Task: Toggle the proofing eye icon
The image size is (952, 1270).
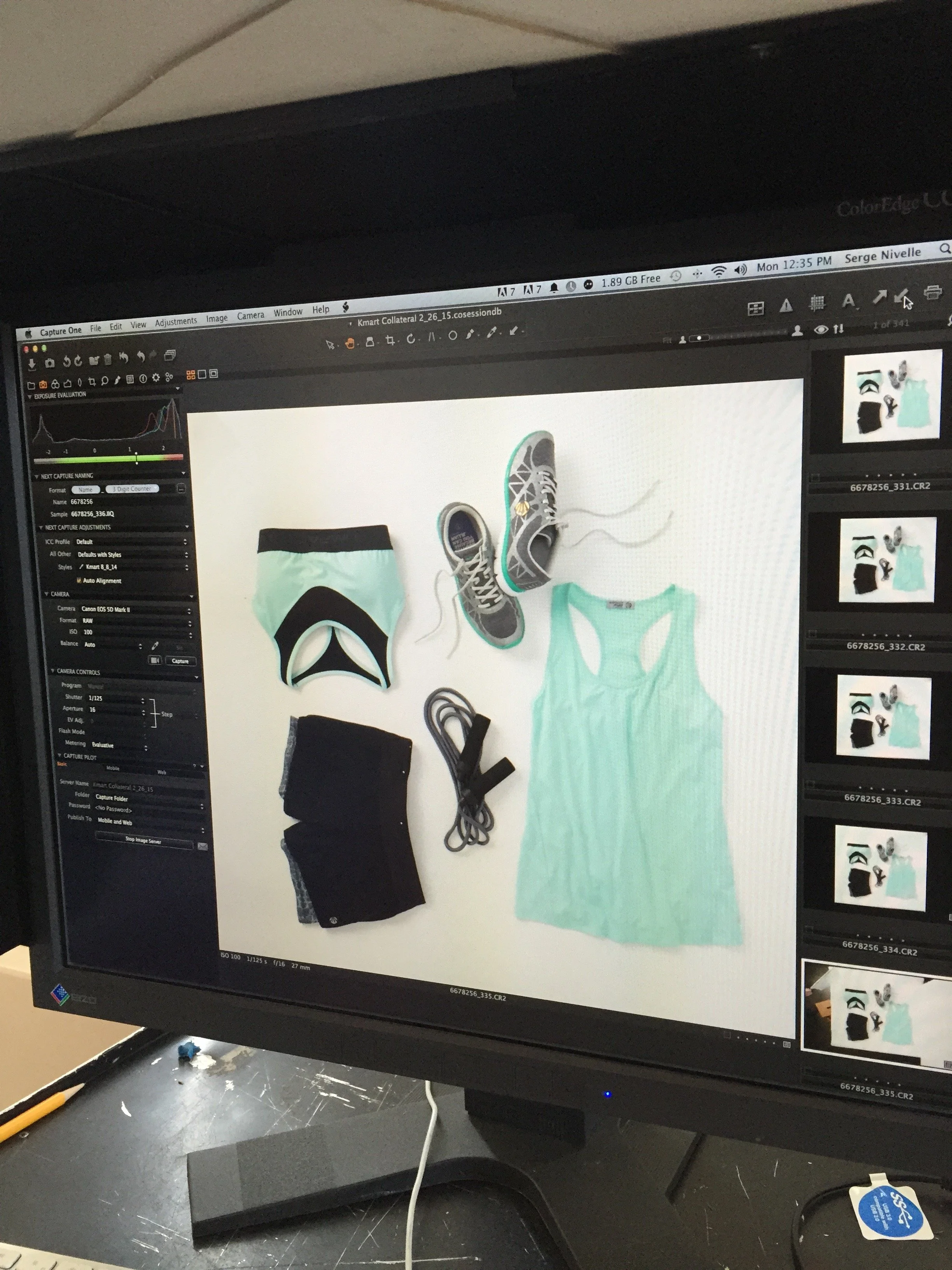Action: tap(821, 329)
